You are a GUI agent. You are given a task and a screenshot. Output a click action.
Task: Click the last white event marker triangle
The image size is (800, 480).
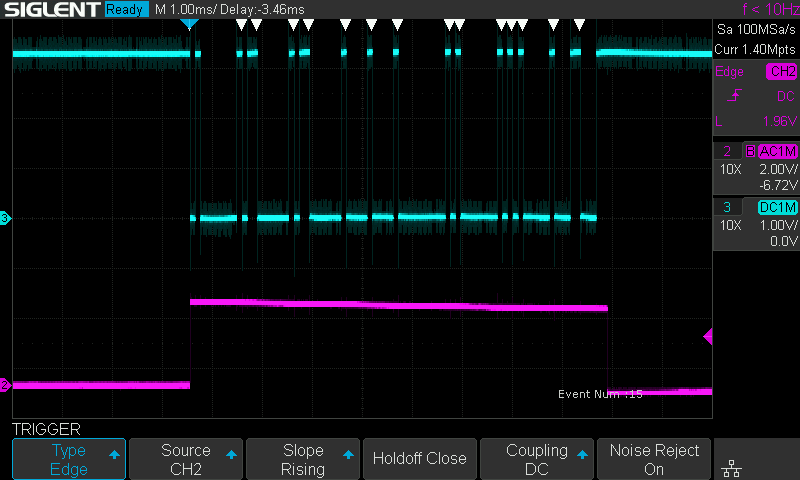[x=579, y=24]
